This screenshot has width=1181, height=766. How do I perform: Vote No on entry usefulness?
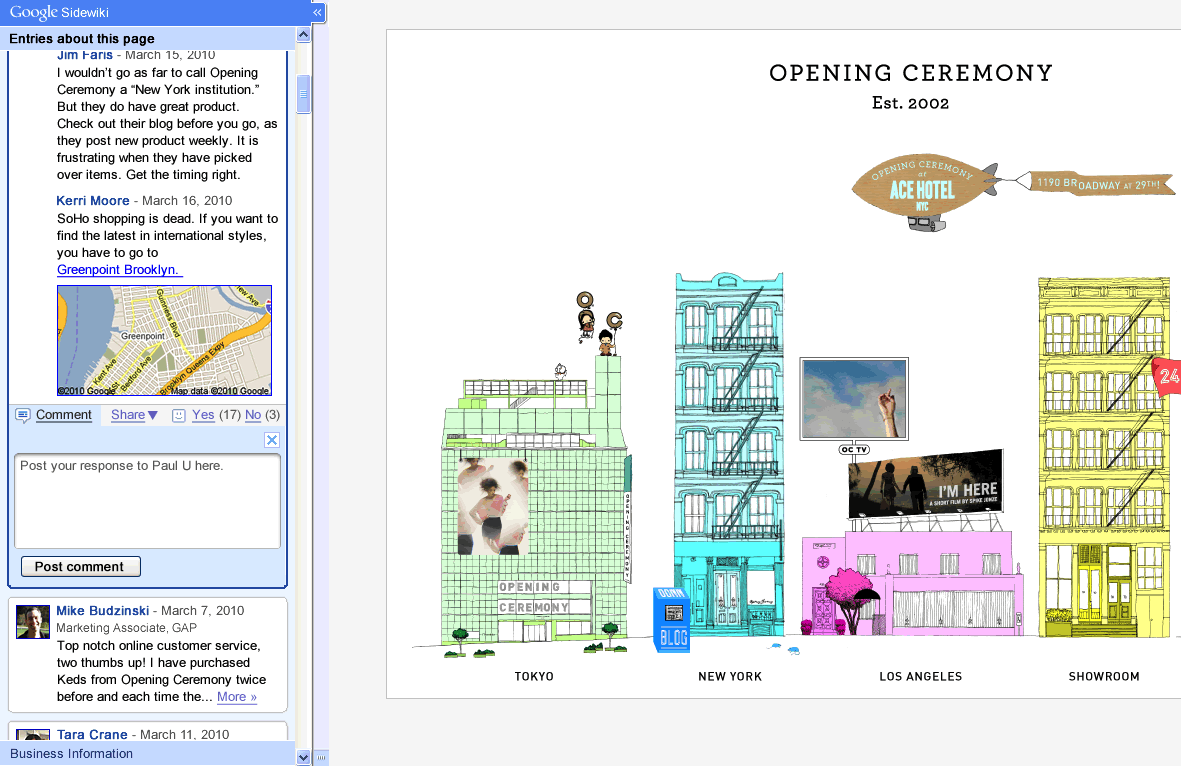pos(253,415)
